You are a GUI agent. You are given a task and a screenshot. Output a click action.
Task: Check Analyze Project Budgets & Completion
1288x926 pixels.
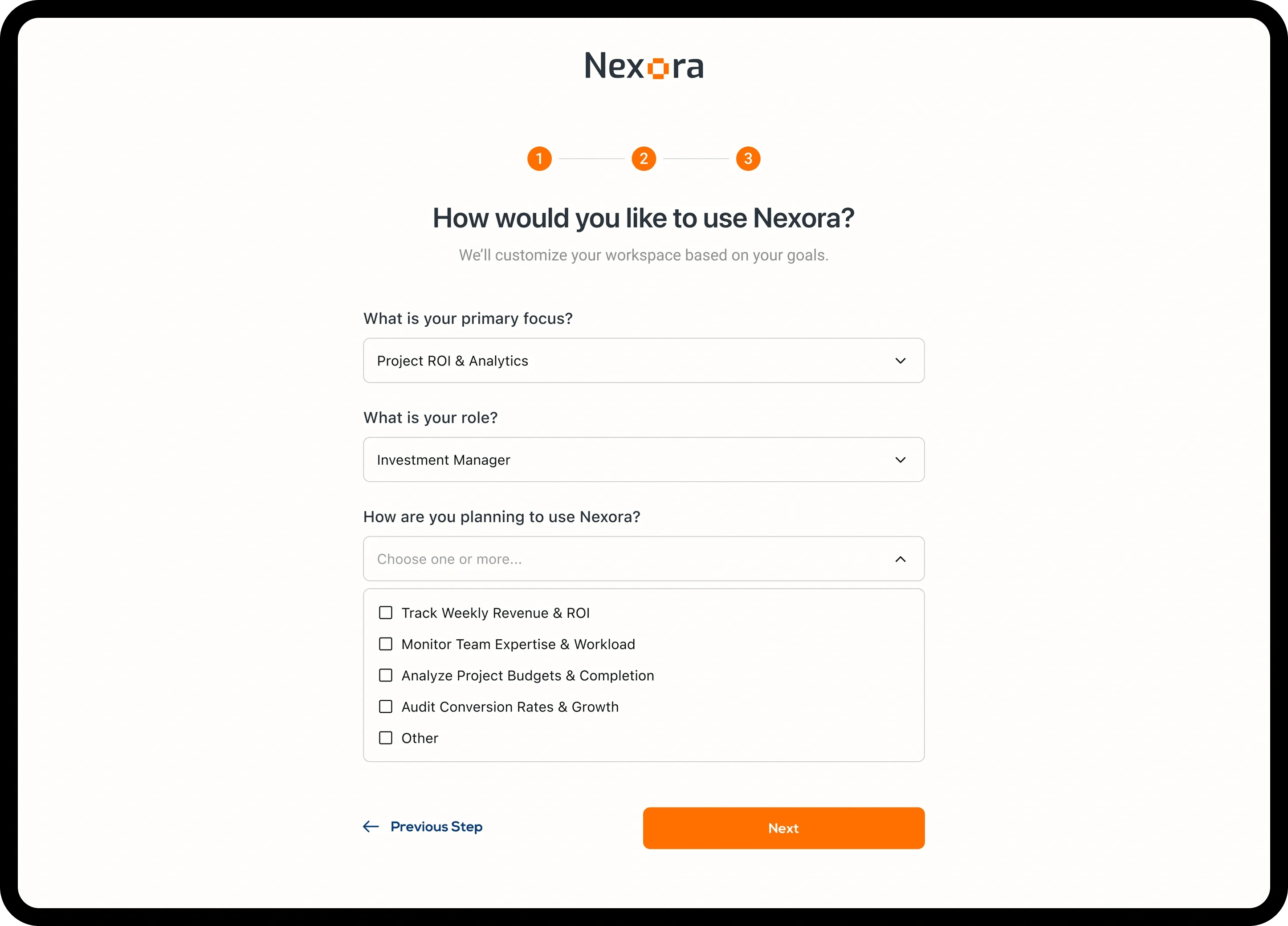pos(386,675)
